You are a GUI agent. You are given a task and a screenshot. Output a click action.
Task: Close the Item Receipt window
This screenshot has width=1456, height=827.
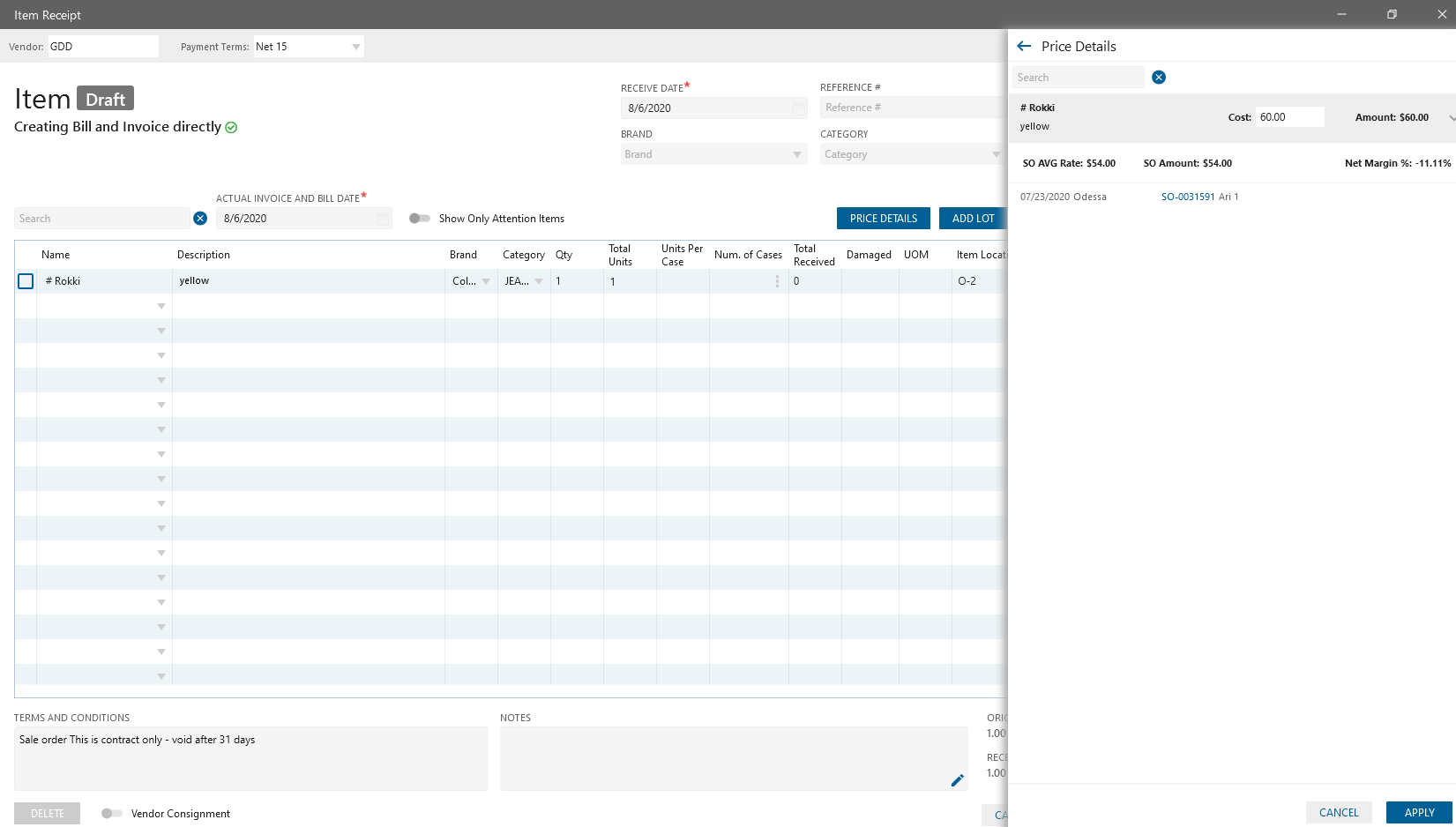(1442, 14)
